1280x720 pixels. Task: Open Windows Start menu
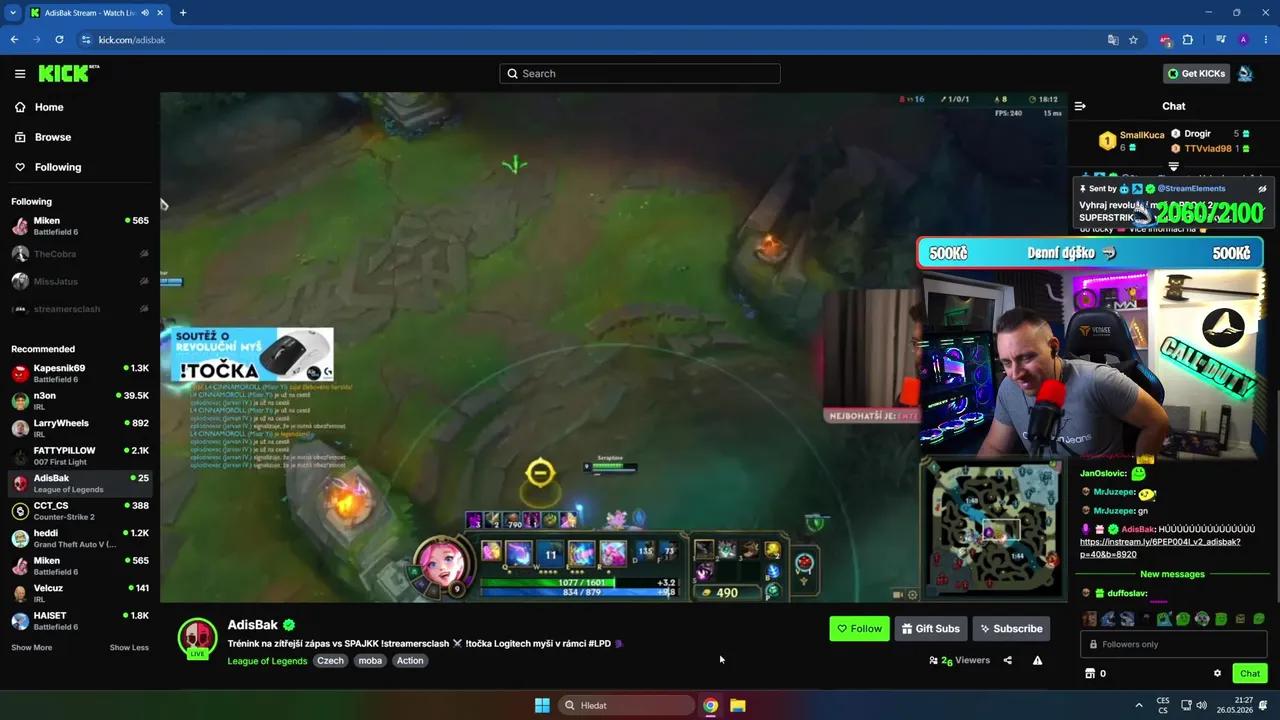tap(542, 705)
